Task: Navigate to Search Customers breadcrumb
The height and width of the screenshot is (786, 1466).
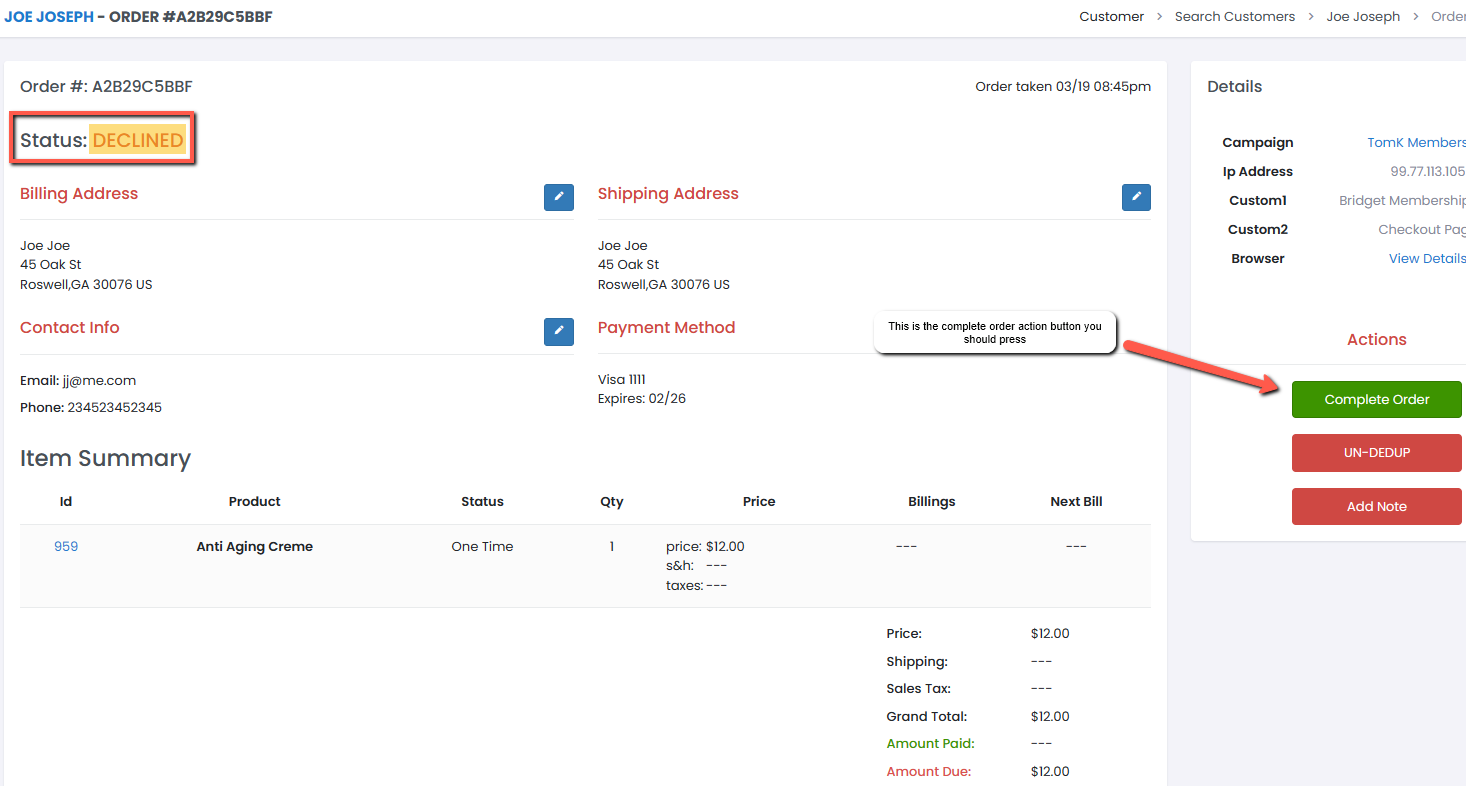Action: (1234, 17)
